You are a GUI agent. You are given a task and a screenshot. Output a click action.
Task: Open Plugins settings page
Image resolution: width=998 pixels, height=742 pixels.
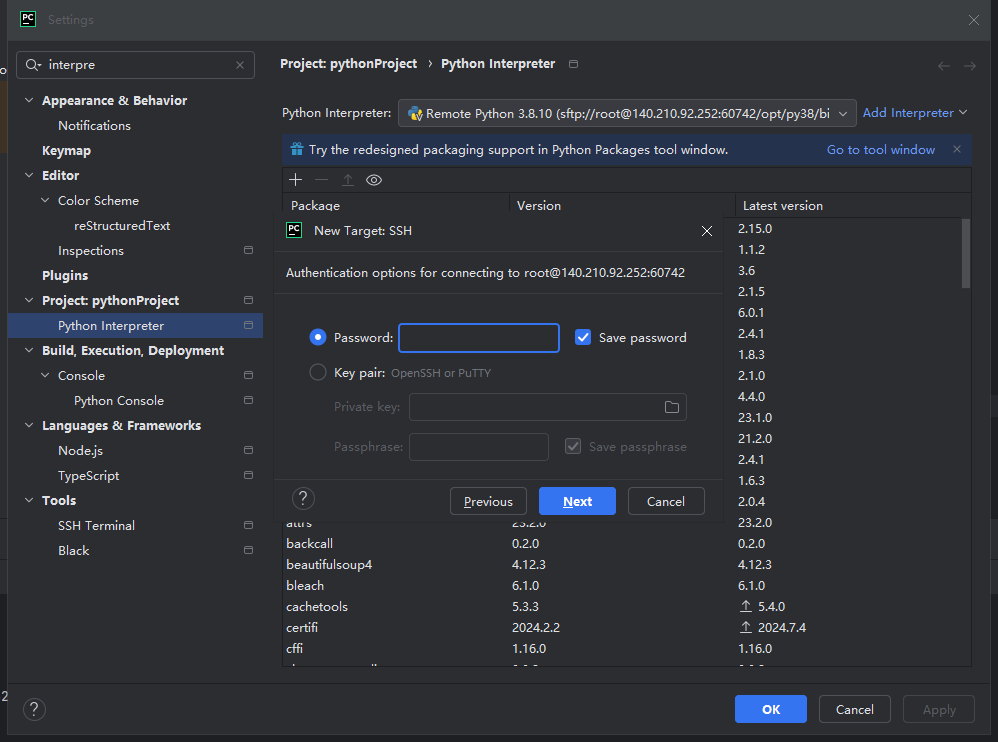pyautogui.click(x=65, y=276)
